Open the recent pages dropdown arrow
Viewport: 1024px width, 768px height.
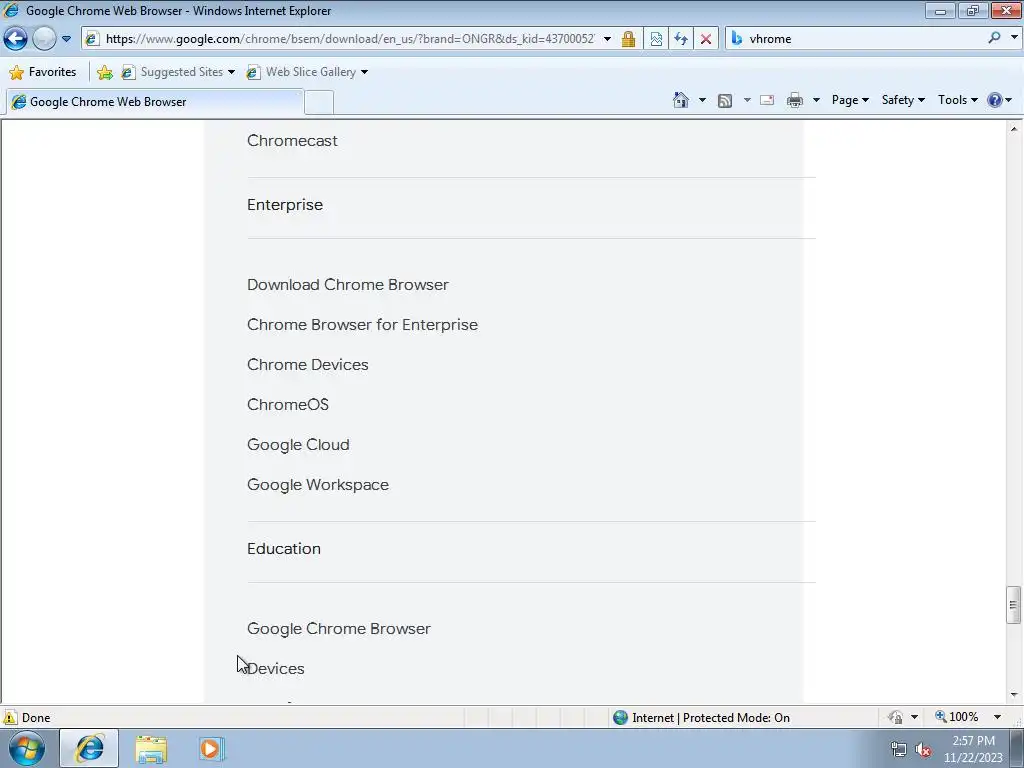click(x=66, y=39)
